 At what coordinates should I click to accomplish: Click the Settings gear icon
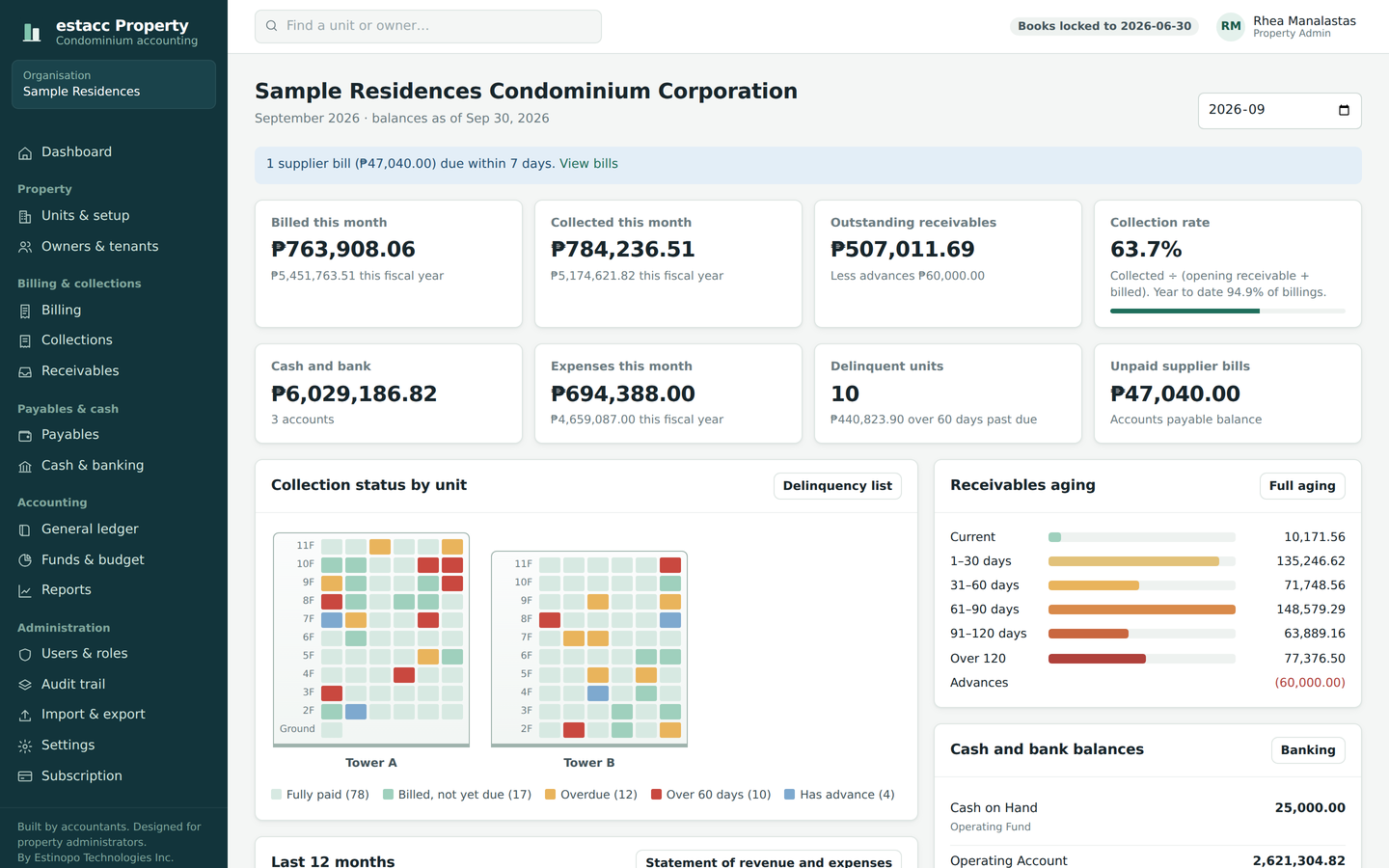click(x=25, y=746)
